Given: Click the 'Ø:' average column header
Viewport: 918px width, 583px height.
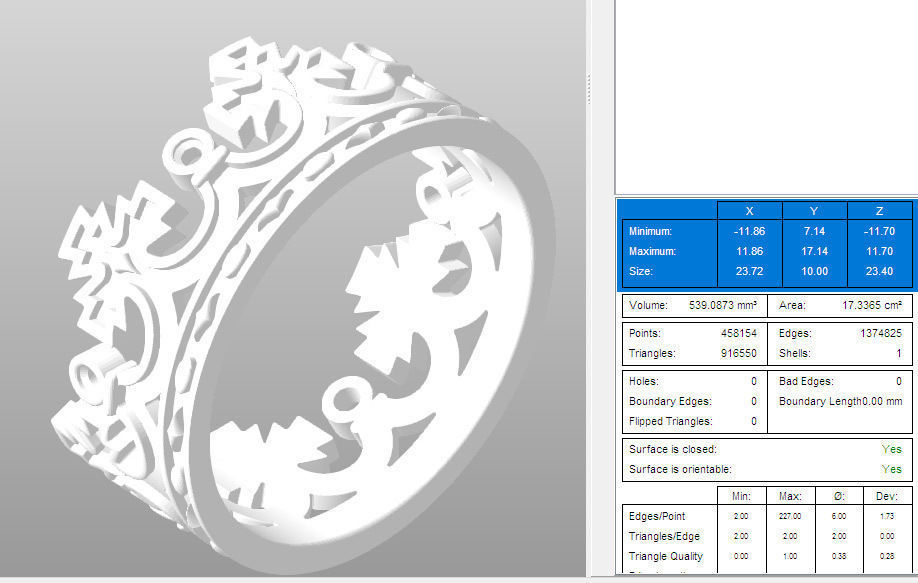Looking at the screenshot, I should [839, 496].
